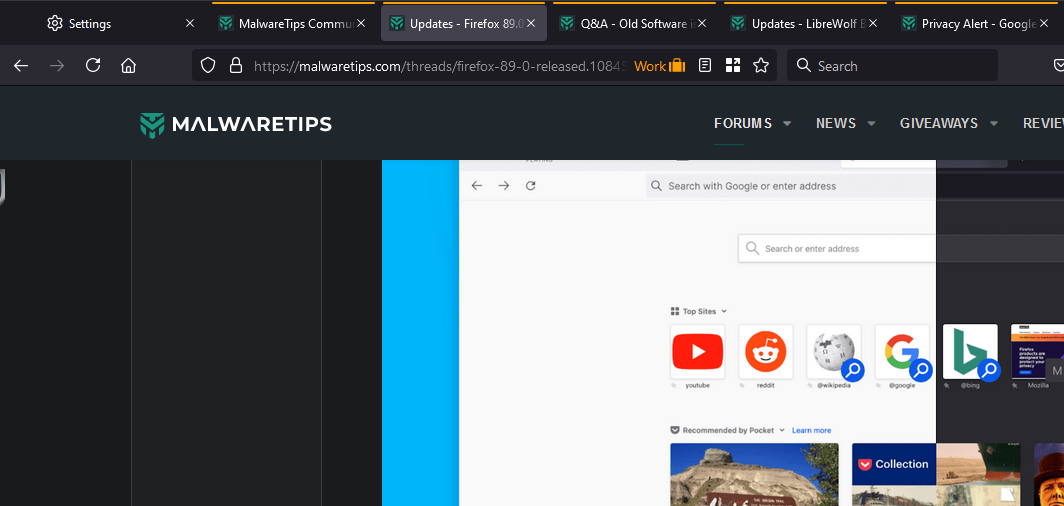Expand Recommended by Pocket chevron in image
The height and width of the screenshot is (506, 1064).
(782, 430)
